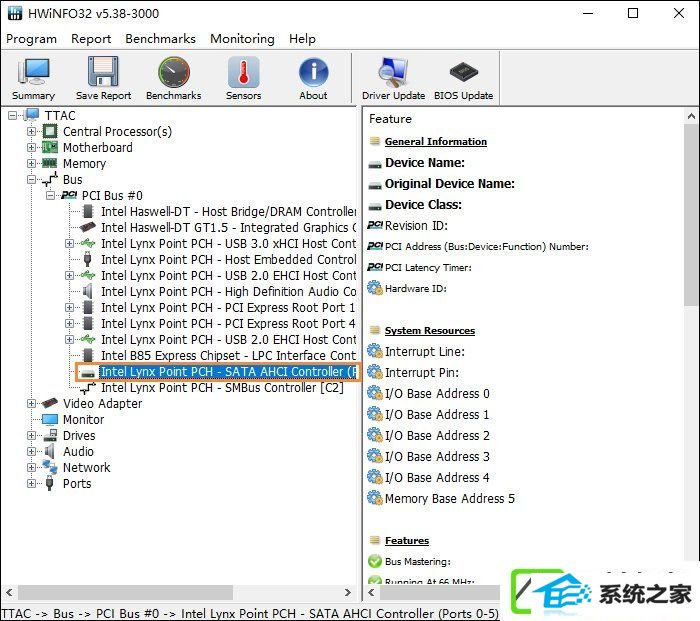Click the Motherboard icon in tree
700x621 pixels.
[x=50, y=147]
